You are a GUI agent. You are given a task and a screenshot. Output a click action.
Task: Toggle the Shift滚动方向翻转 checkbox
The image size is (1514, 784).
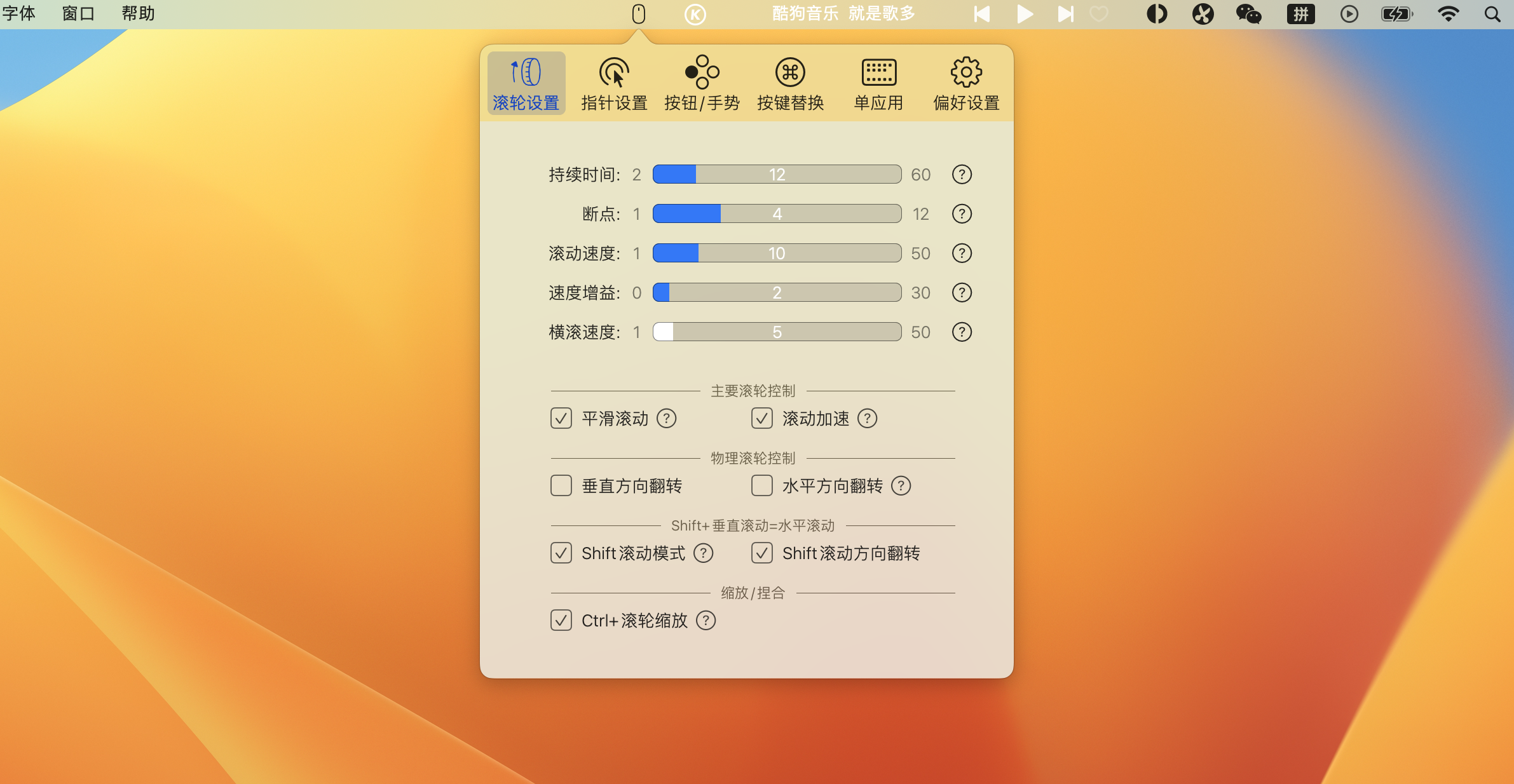[x=761, y=553]
